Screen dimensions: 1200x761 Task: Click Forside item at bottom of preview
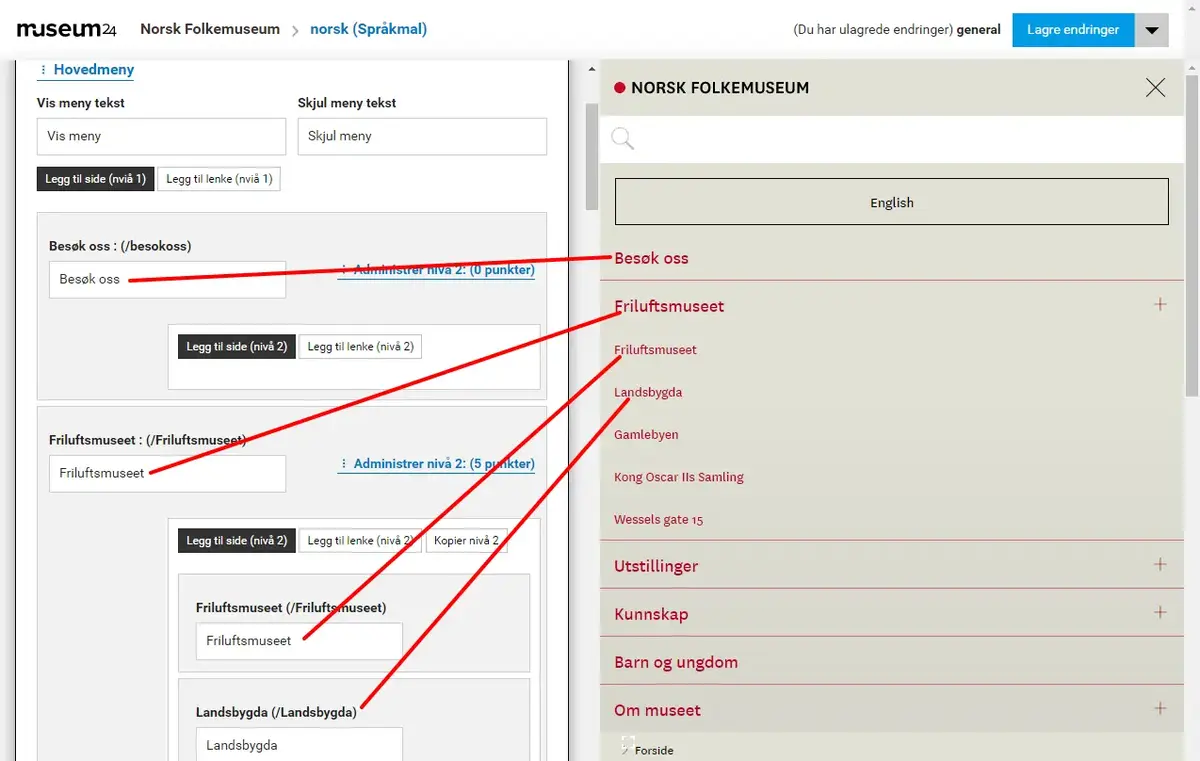tap(654, 750)
